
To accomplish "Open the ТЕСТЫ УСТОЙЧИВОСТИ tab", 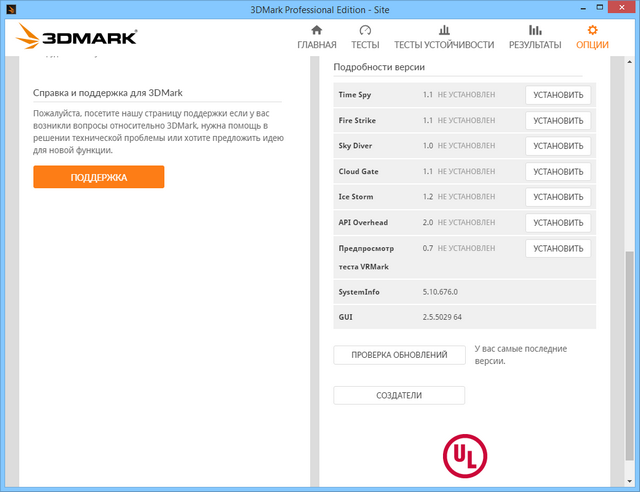I will point(444,37).
